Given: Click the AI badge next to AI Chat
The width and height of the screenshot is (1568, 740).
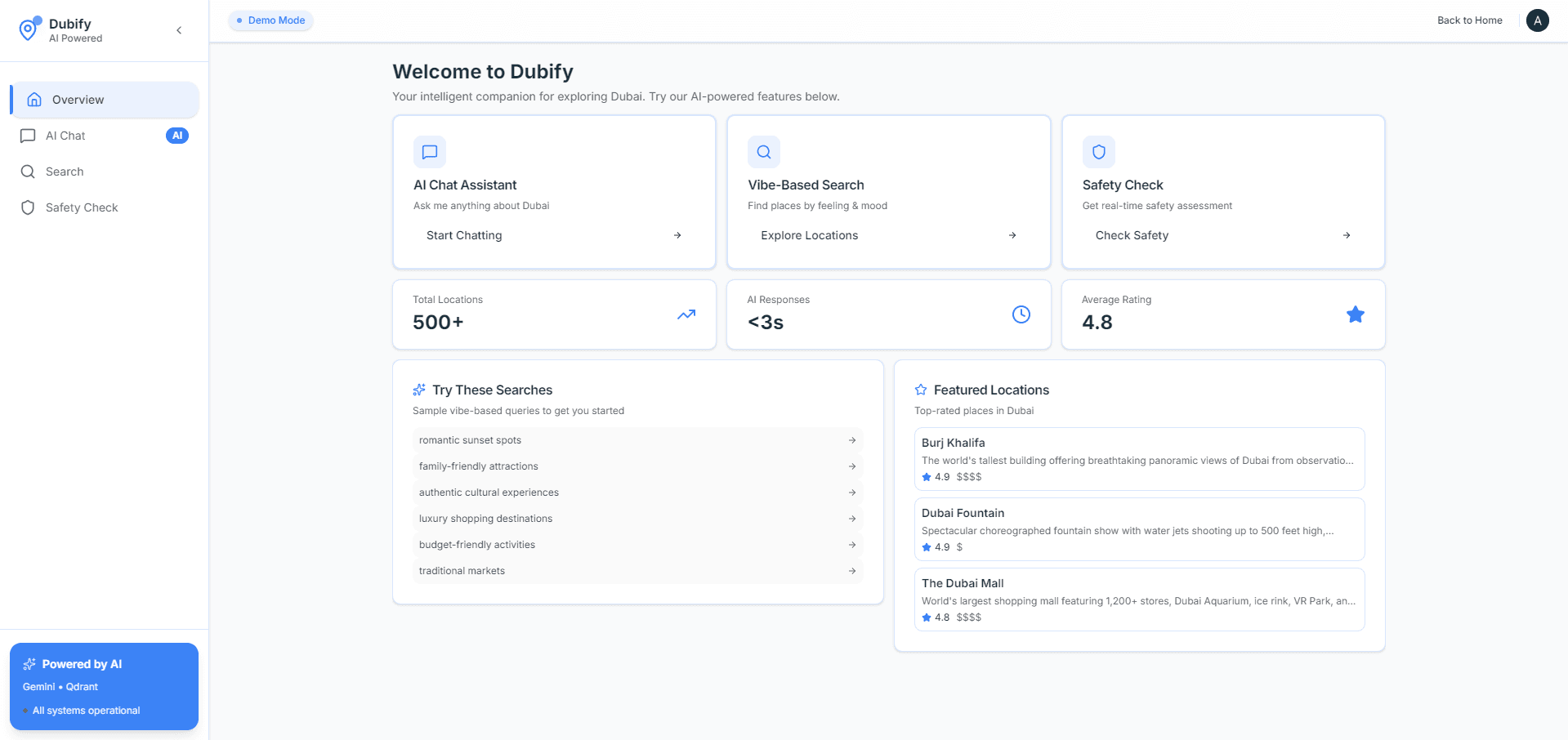Looking at the screenshot, I should [x=177, y=136].
